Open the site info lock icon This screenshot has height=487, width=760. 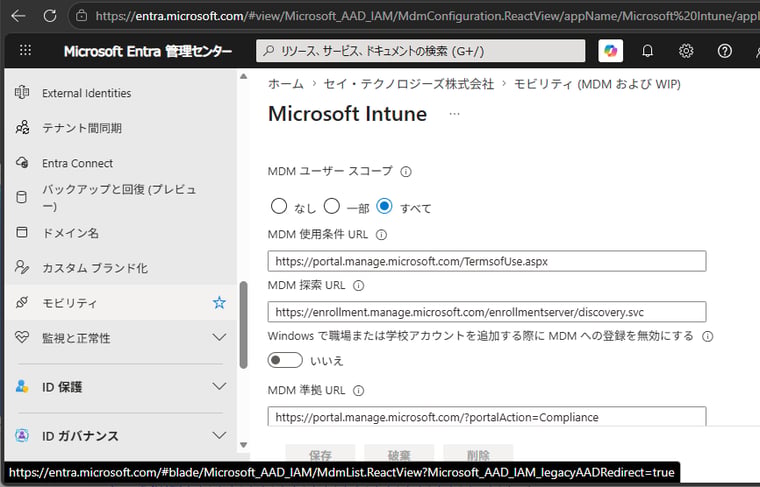click(x=81, y=16)
